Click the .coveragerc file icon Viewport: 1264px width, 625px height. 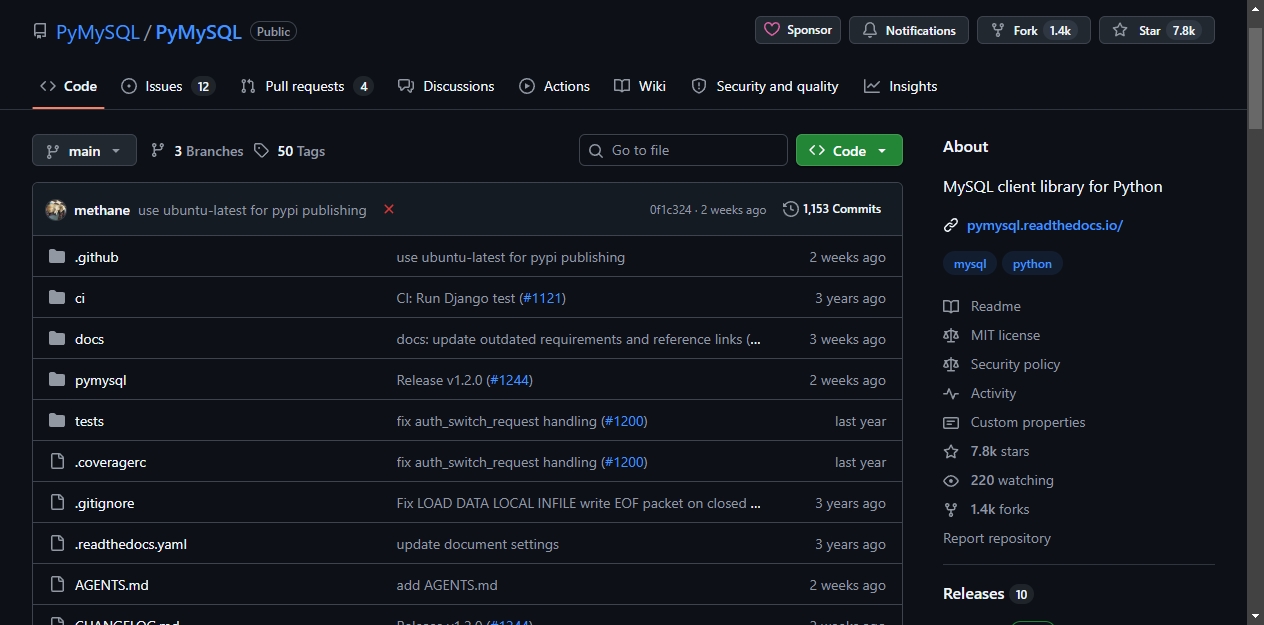coord(57,462)
